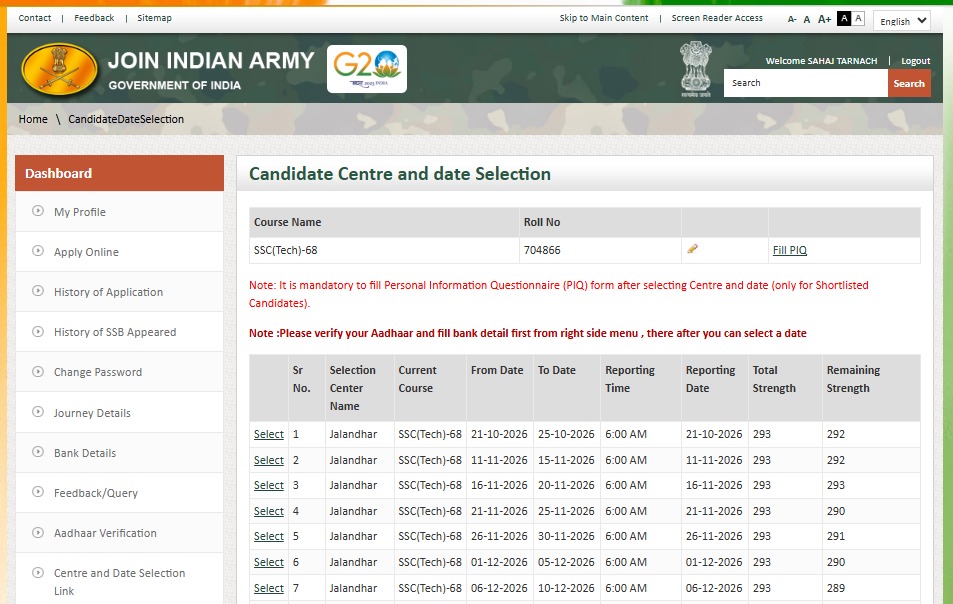
Task: Open Screen Reader Access link
Action: click(x=717, y=18)
